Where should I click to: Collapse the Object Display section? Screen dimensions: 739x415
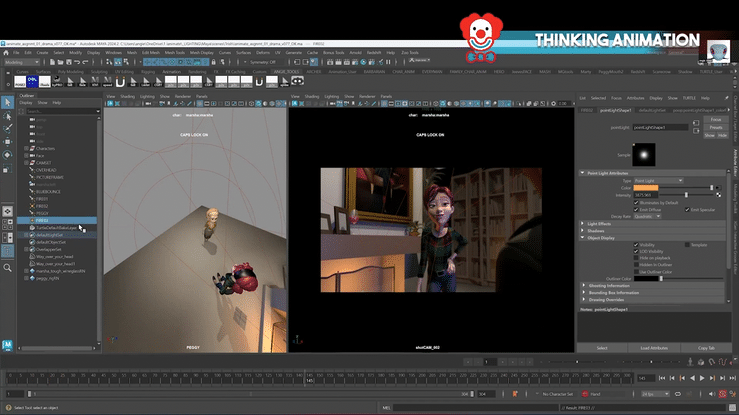click(x=583, y=238)
